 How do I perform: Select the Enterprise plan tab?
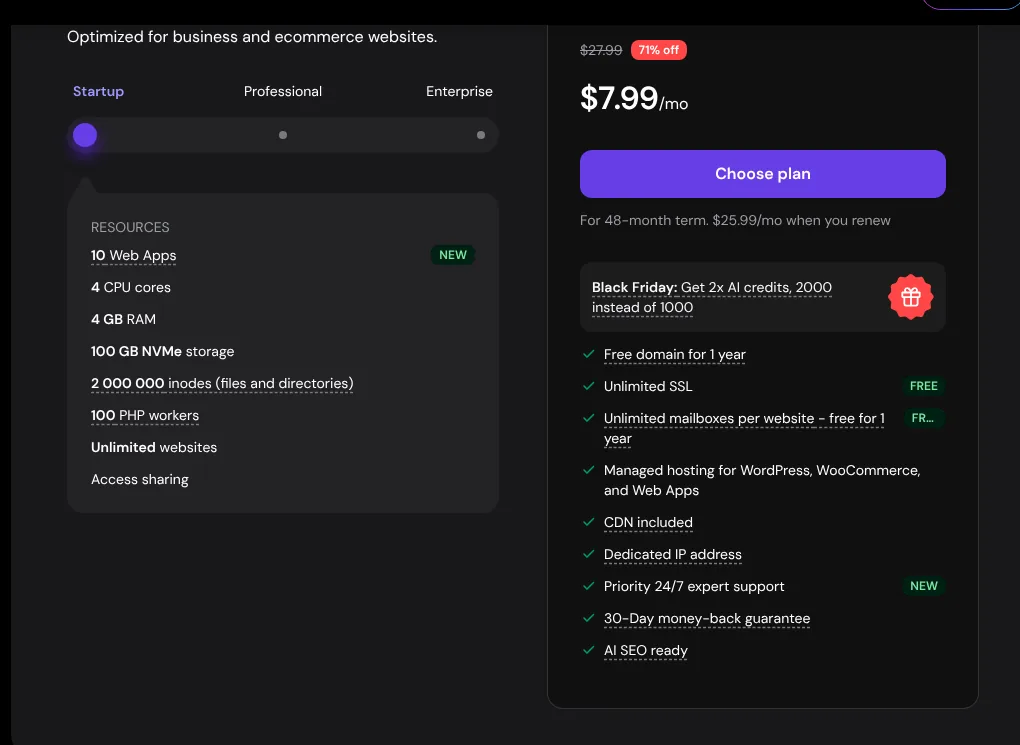[x=459, y=91]
